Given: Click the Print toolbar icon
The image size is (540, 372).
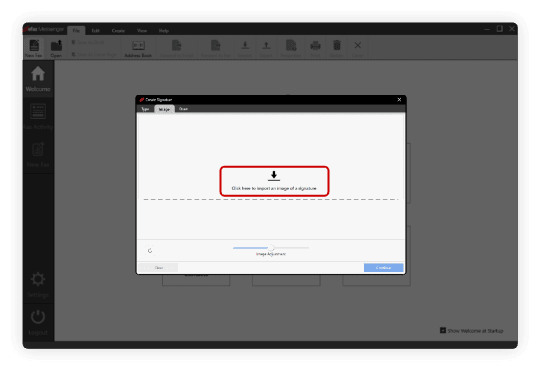Looking at the screenshot, I should tap(315, 45).
